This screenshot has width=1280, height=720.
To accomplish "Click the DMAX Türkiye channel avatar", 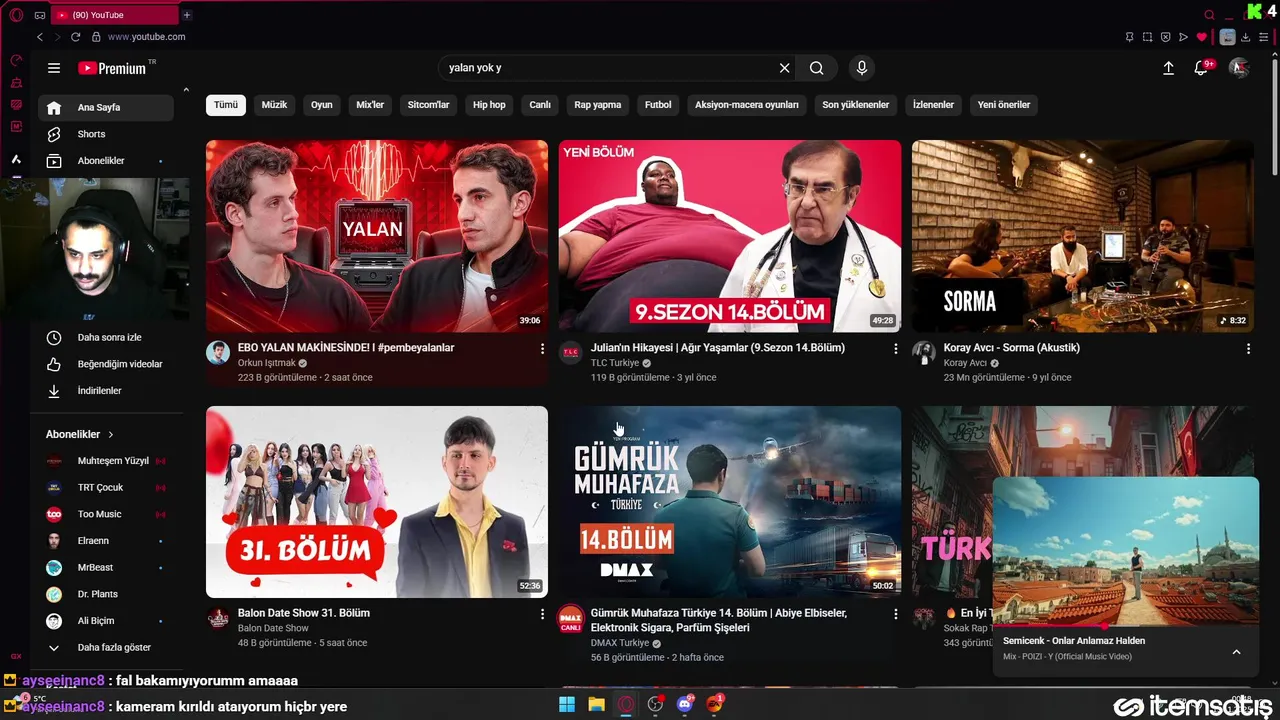I will coord(571,618).
